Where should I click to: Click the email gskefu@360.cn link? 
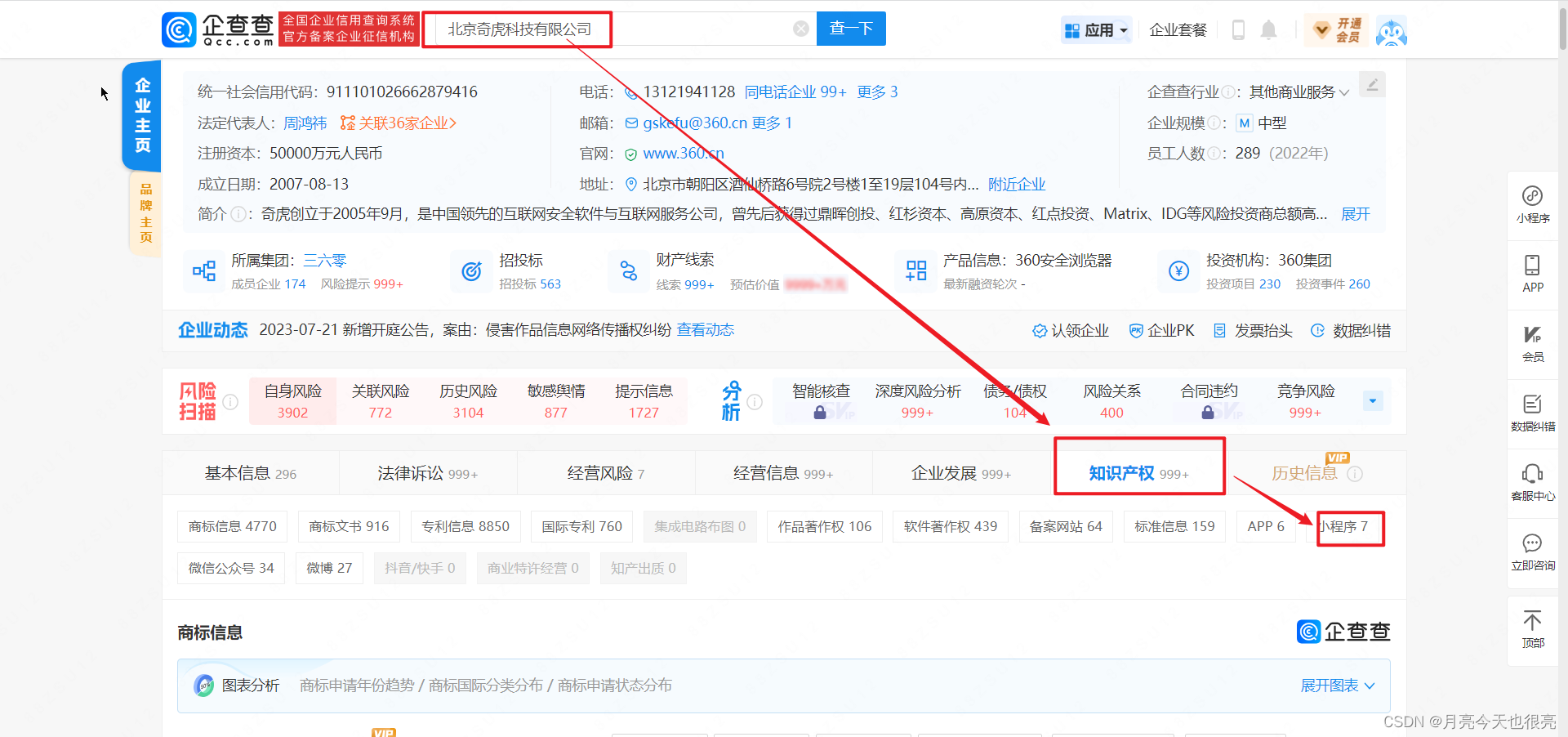tap(695, 123)
